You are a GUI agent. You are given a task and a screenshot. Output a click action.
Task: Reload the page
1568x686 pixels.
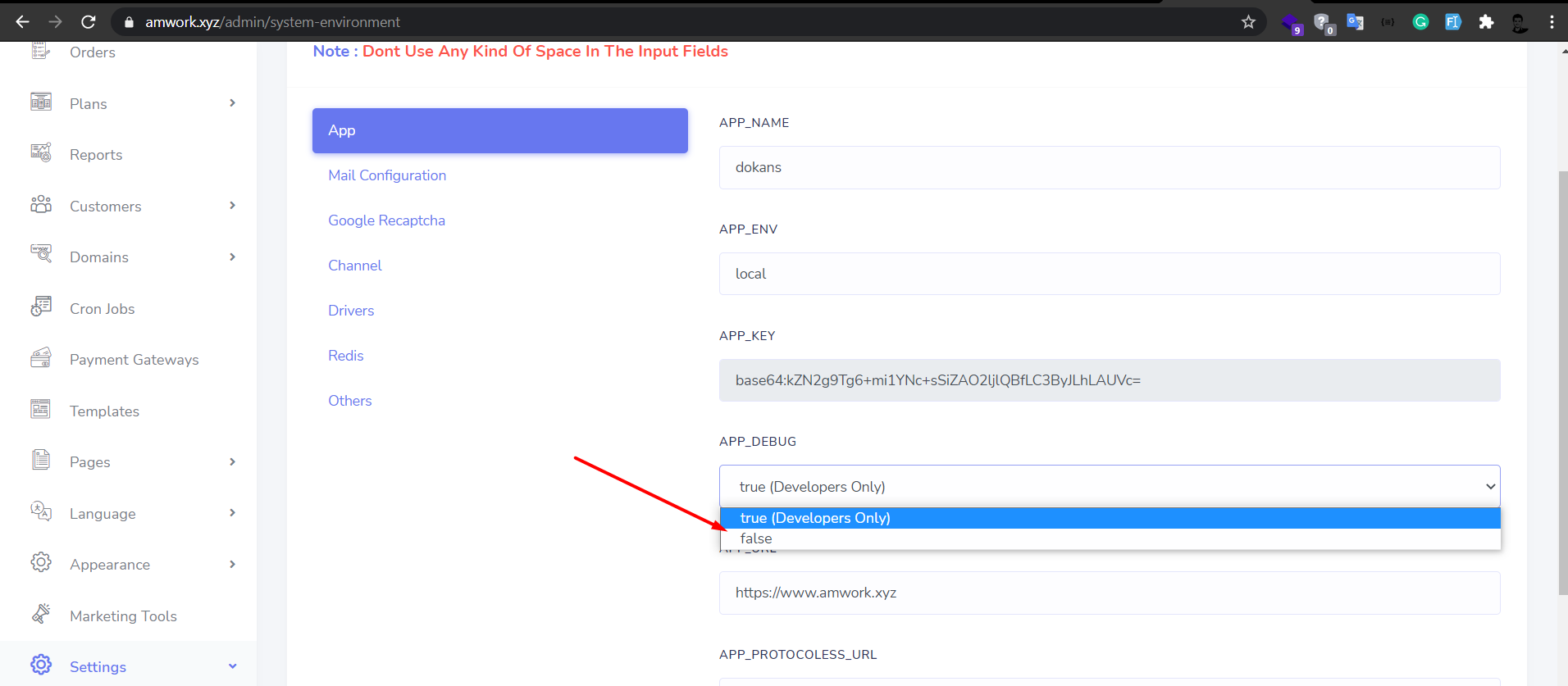click(x=89, y=22)
